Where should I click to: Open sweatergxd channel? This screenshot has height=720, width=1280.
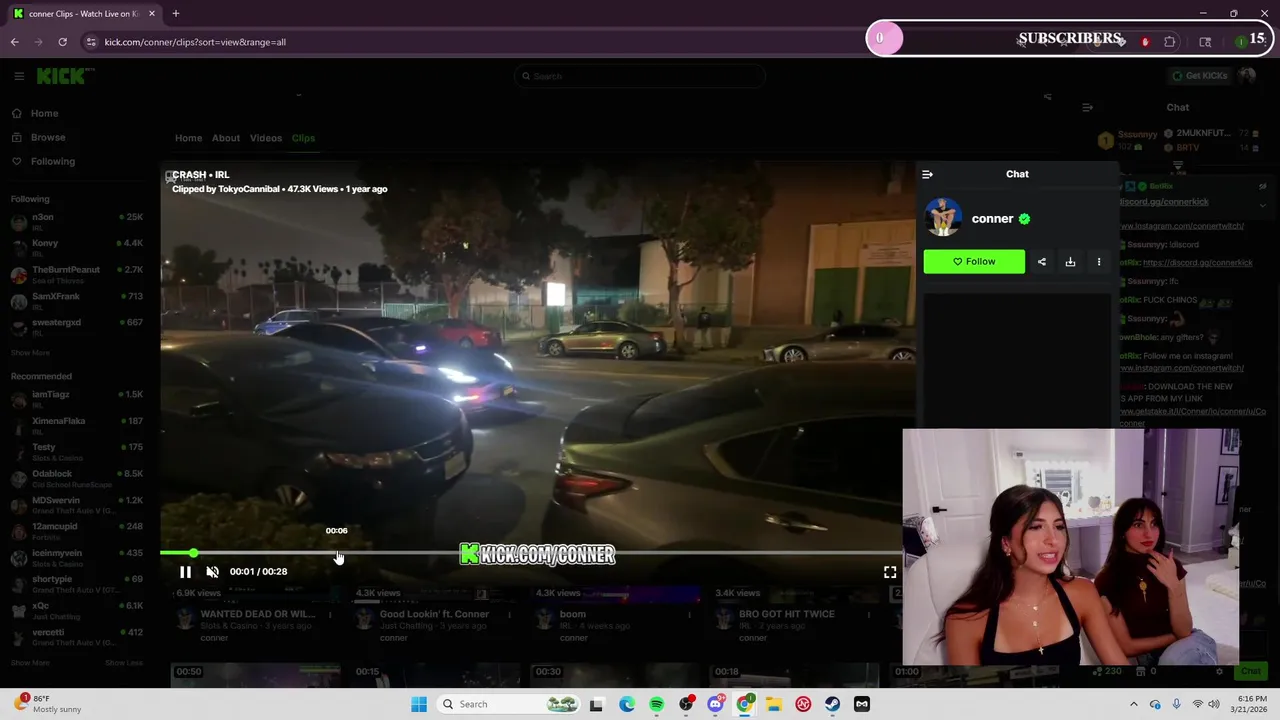pos(76,327)
